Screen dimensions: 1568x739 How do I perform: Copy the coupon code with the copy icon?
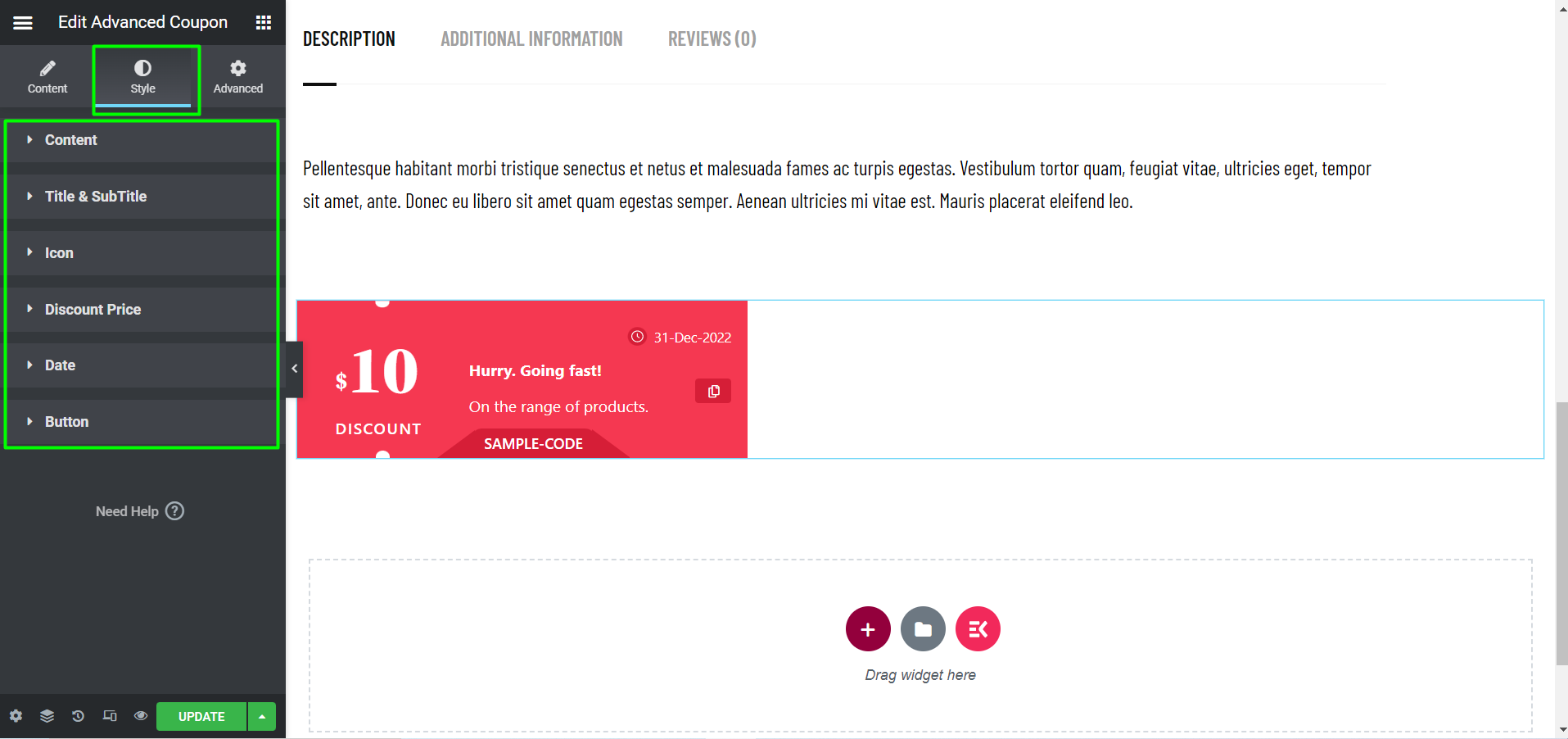712,391
